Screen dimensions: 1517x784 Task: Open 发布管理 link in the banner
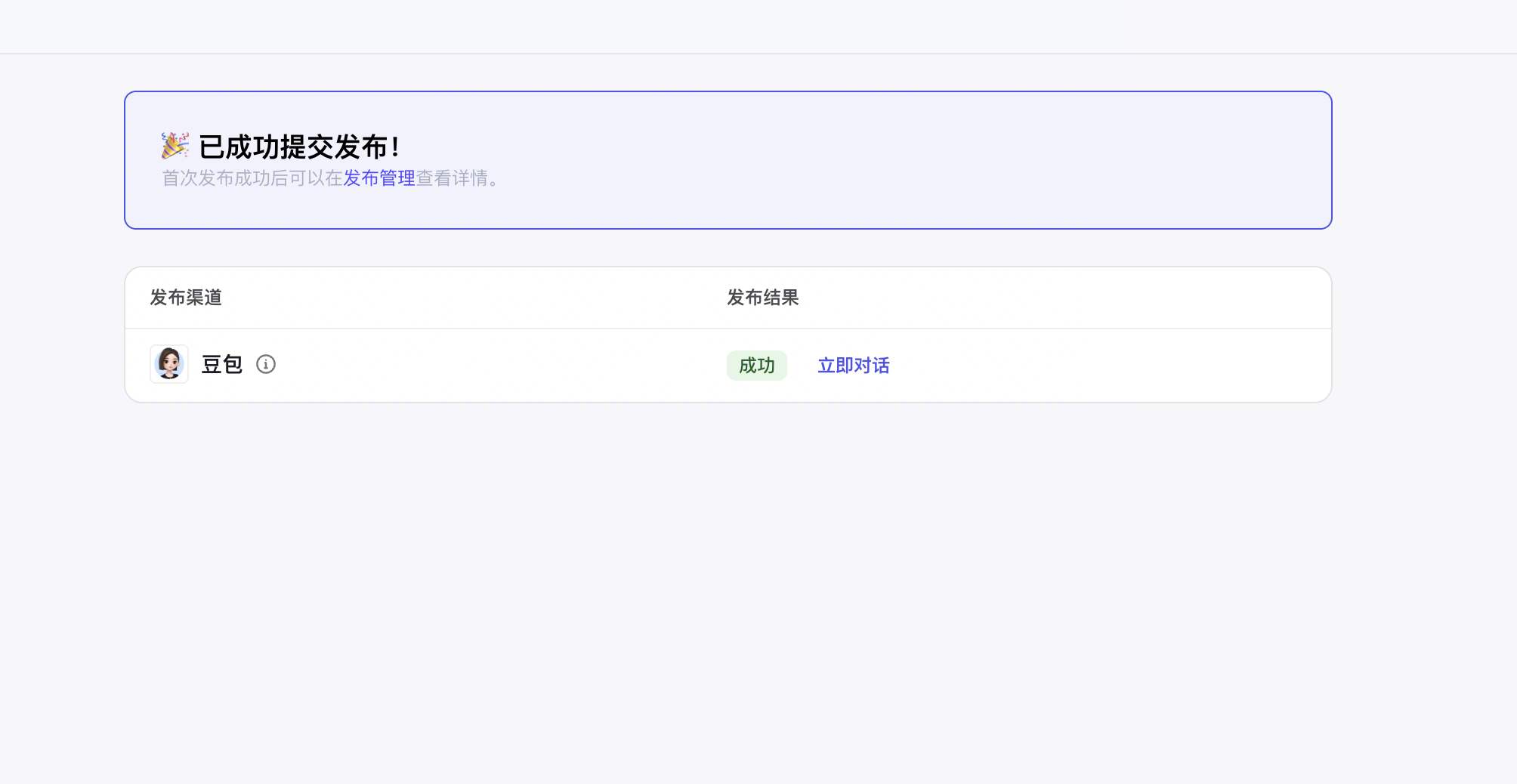379,178
